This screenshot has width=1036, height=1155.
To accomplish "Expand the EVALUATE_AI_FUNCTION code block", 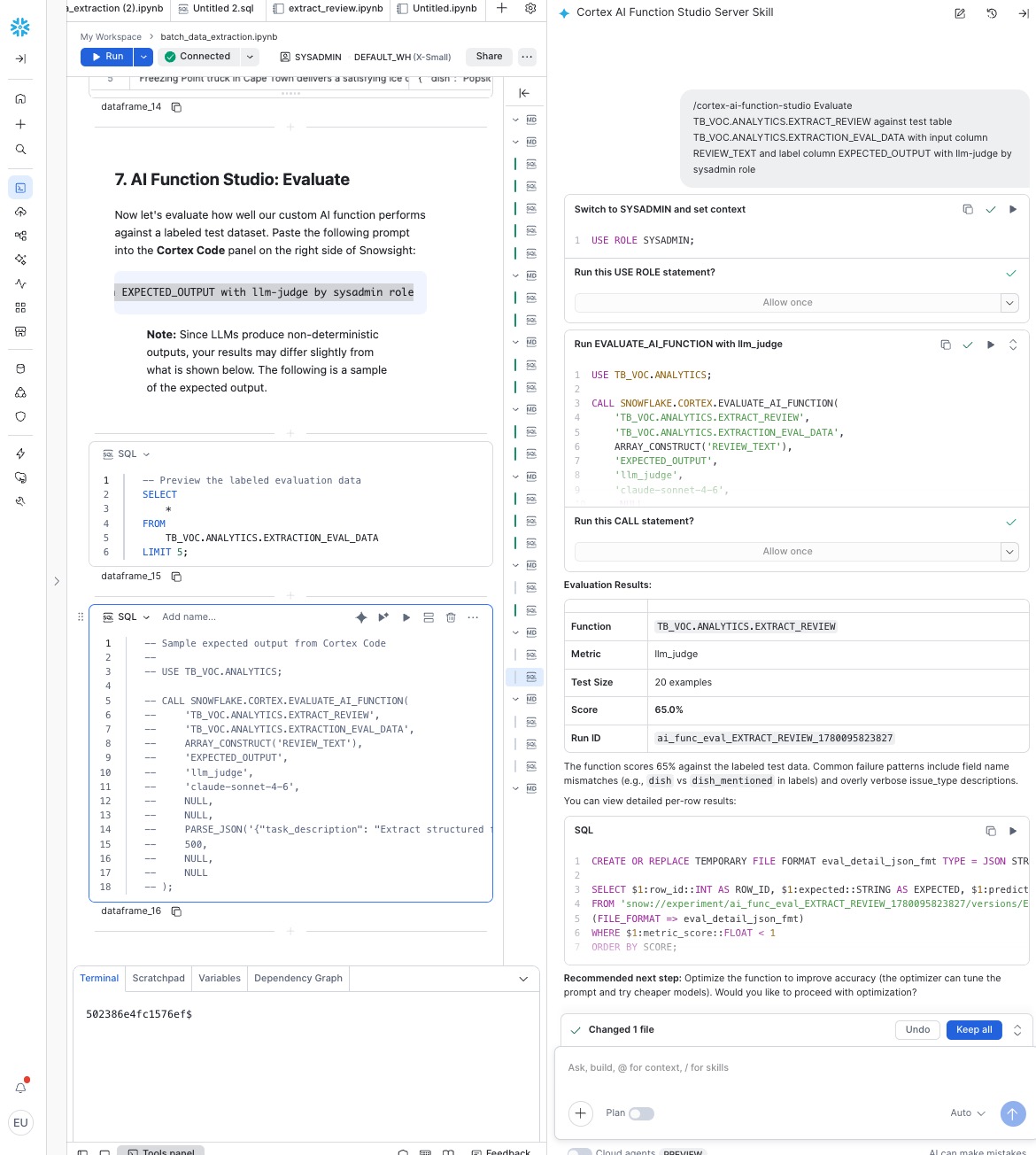I will 1013,345.
